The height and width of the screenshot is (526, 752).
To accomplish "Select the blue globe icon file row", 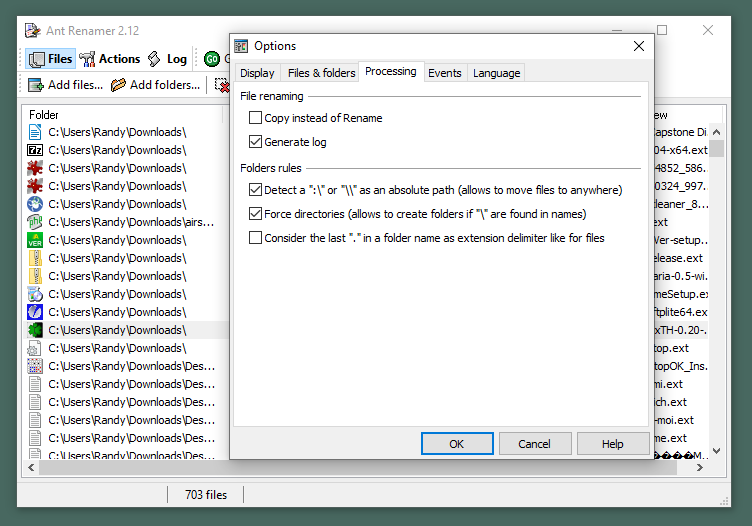I will 35,204.
